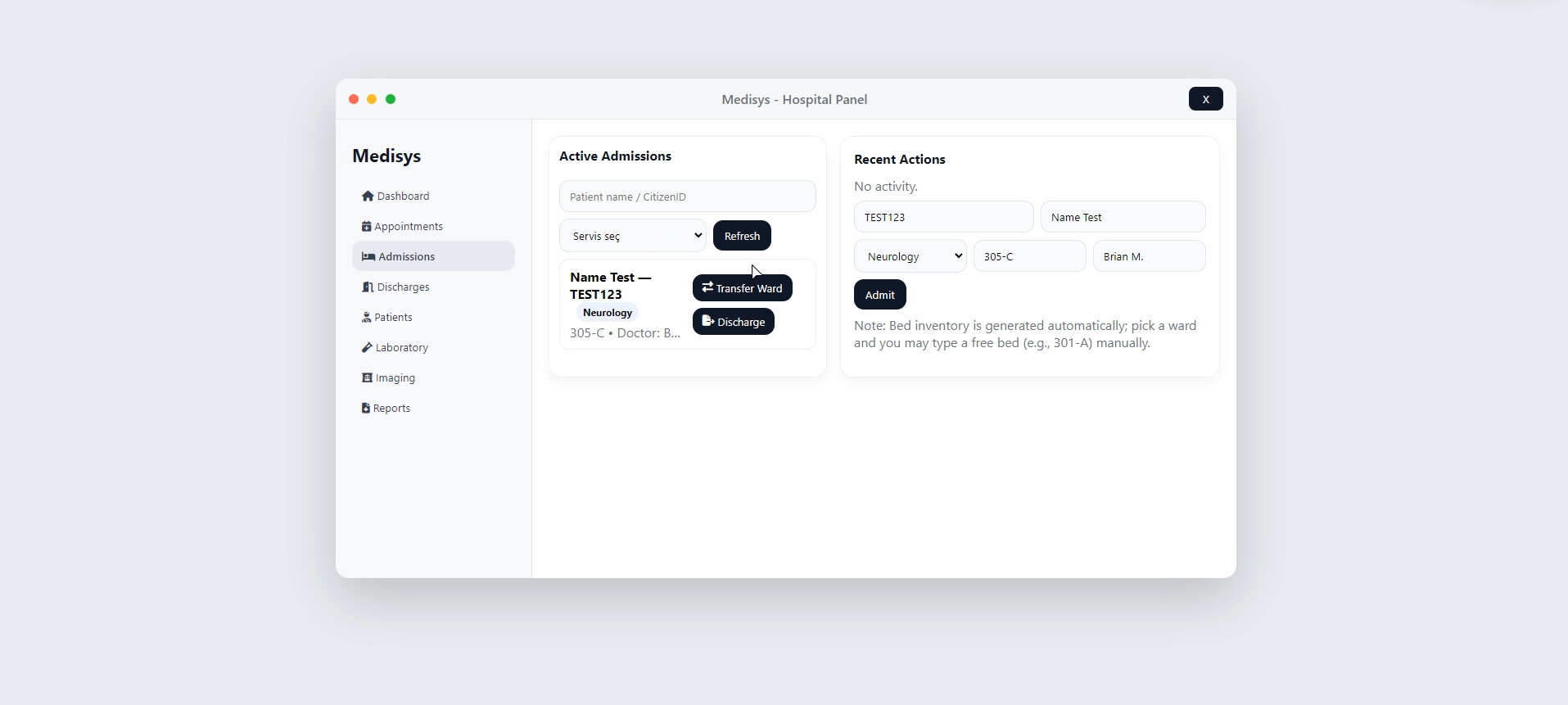The image size is (1568, 705).
Task: Click the Neurology badge on admission card
Action: click(x=608, y=313)
